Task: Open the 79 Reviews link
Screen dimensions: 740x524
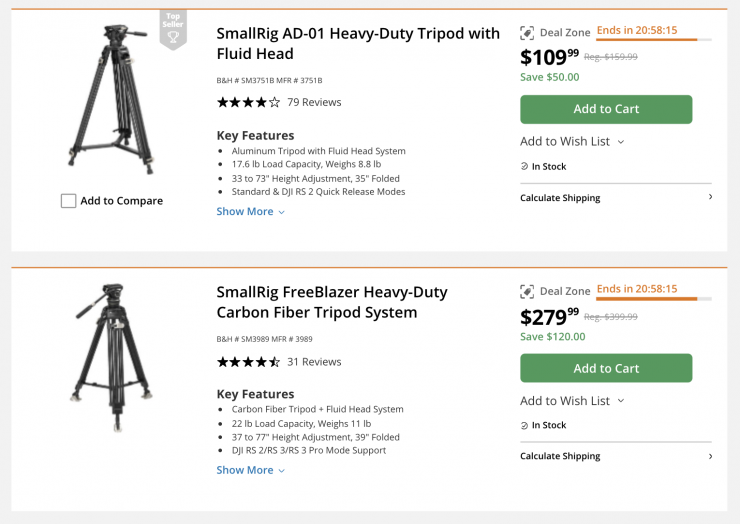Action: tap(314, 102)
